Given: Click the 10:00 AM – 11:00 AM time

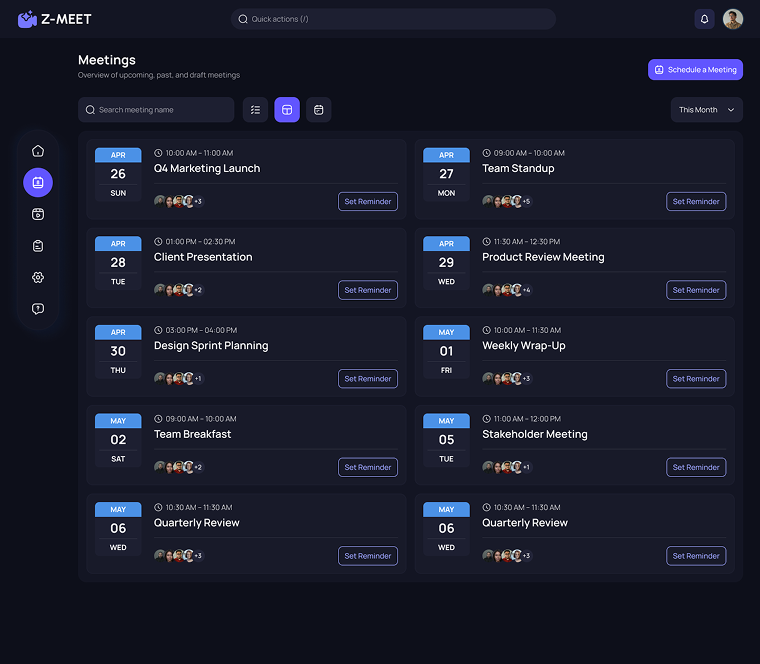Looking at the screenshot, I should (x=199, y=153).
